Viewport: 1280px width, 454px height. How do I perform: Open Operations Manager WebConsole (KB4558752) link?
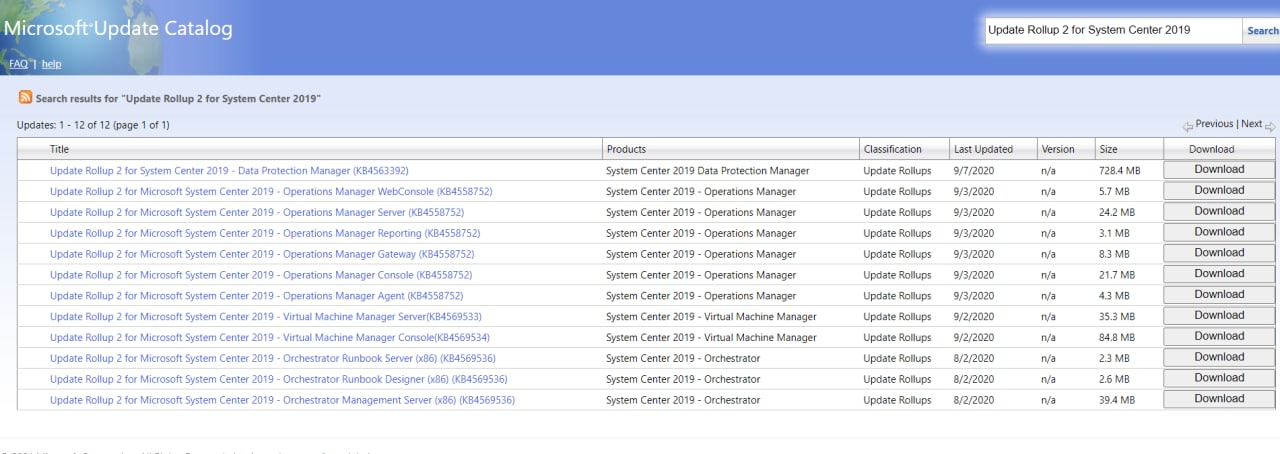point(271,192)
